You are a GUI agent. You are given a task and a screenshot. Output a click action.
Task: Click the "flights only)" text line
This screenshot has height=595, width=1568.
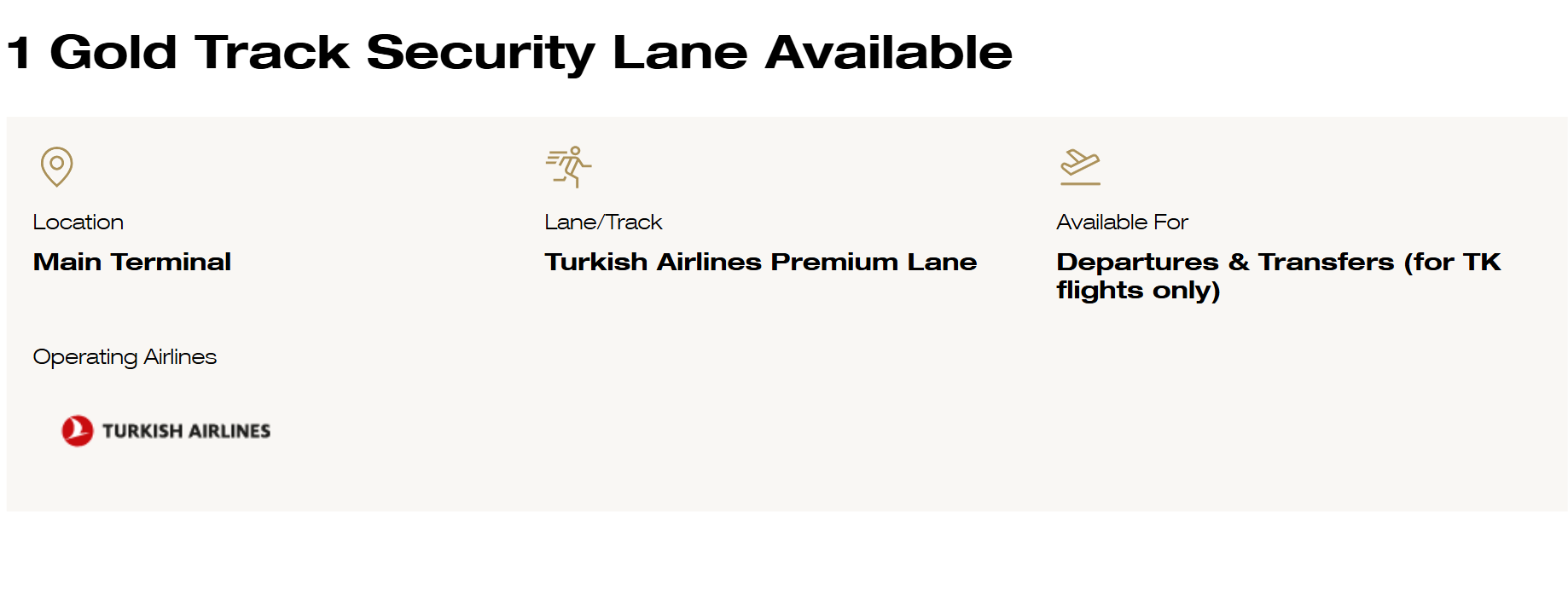(x=1138, y=291)
